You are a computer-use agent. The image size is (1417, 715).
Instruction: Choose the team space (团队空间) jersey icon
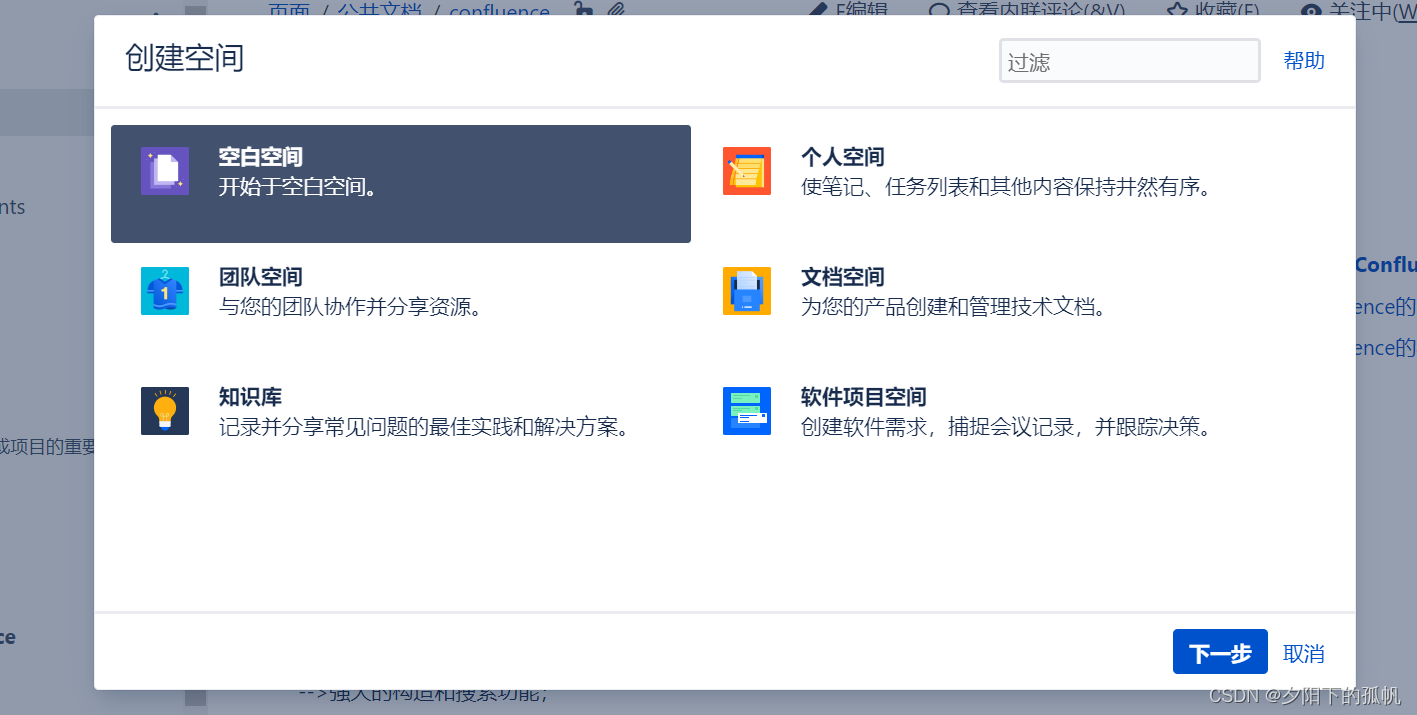(165, 291)
